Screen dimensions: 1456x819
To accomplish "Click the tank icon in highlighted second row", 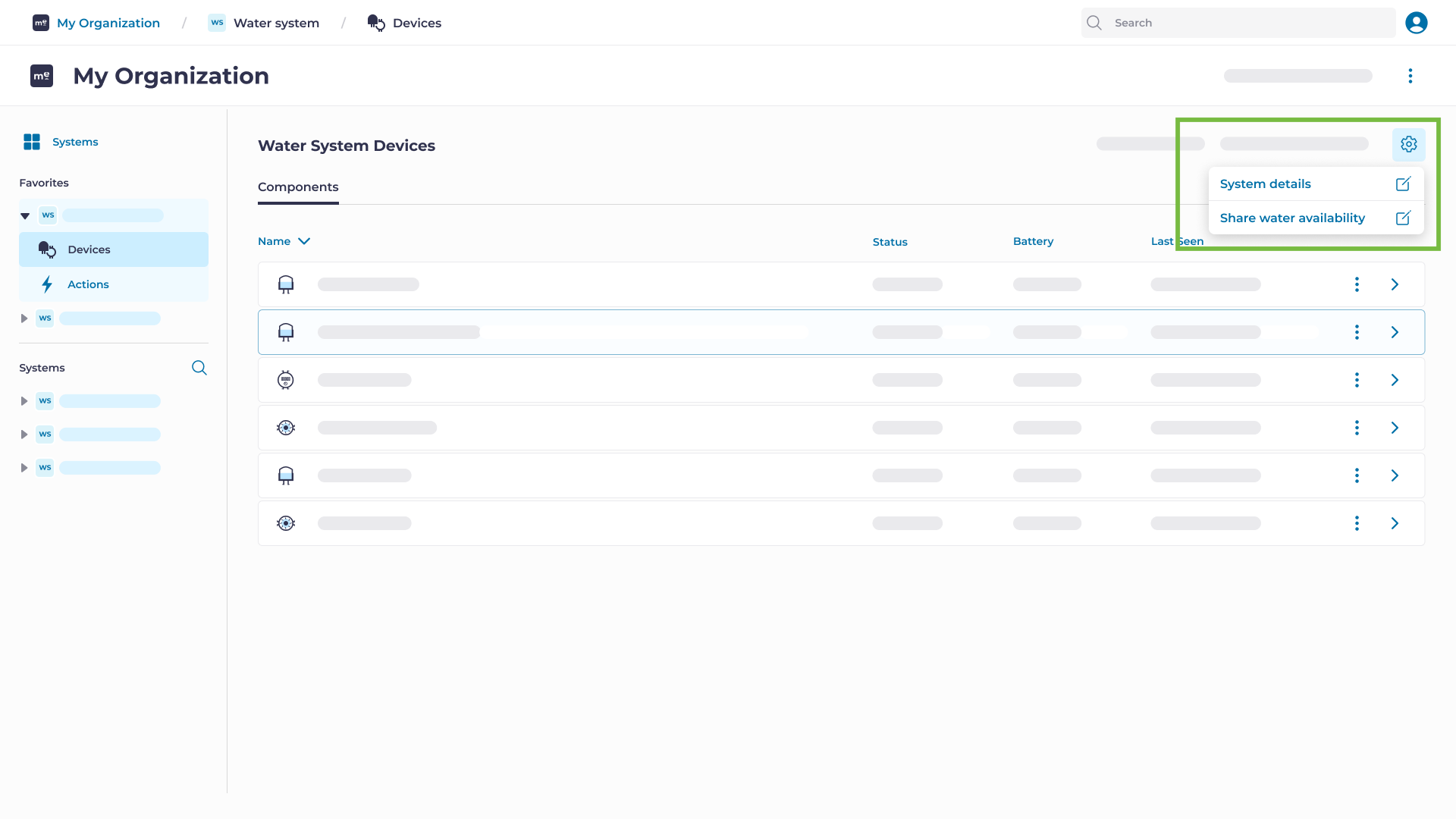I will 286,332.
